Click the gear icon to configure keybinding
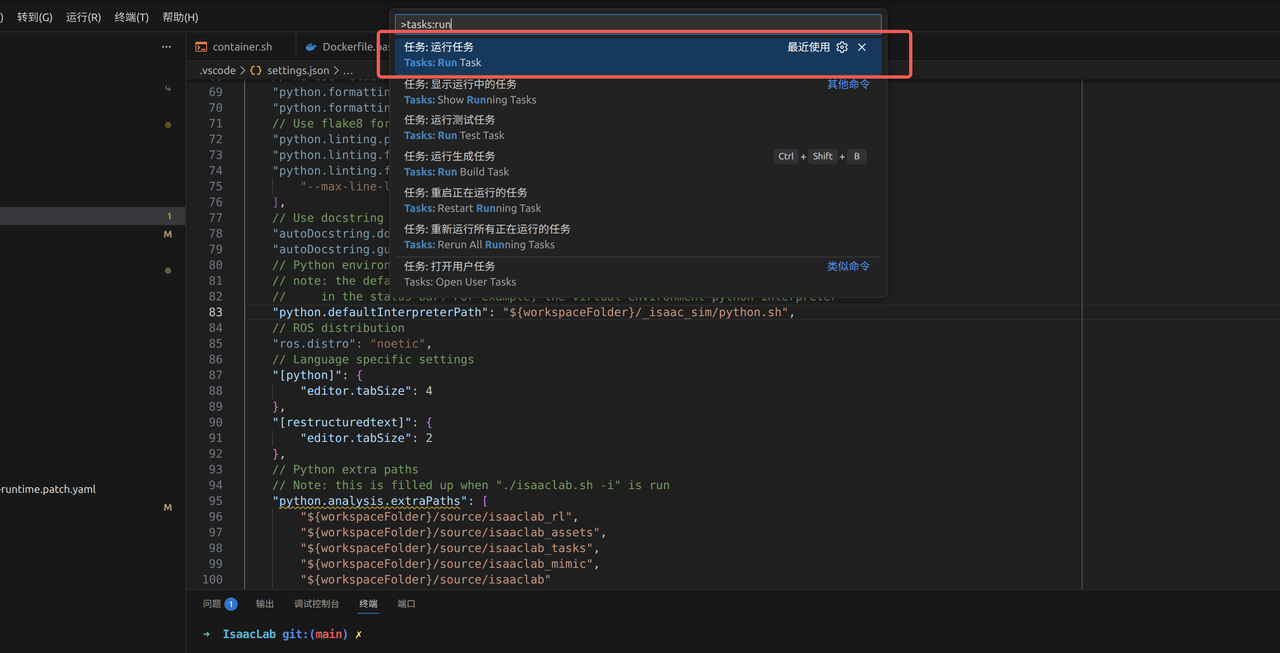This screenshot has height=653, width=1280. (842, 47)
